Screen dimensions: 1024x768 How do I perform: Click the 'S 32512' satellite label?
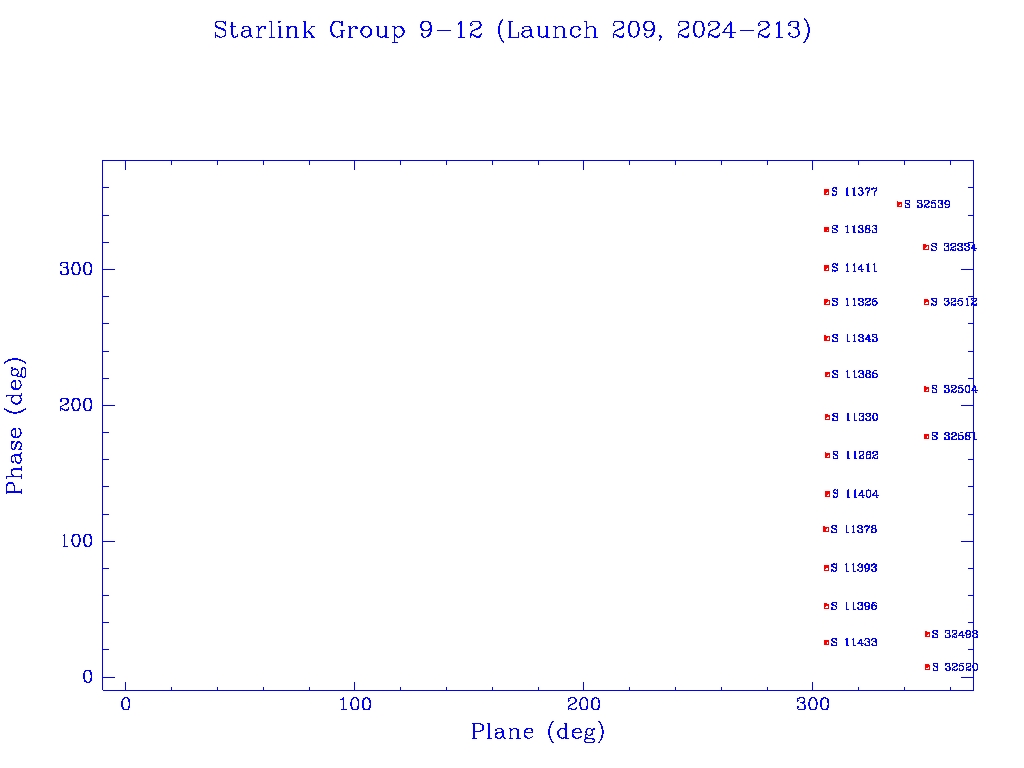click(x=954, y=302)
